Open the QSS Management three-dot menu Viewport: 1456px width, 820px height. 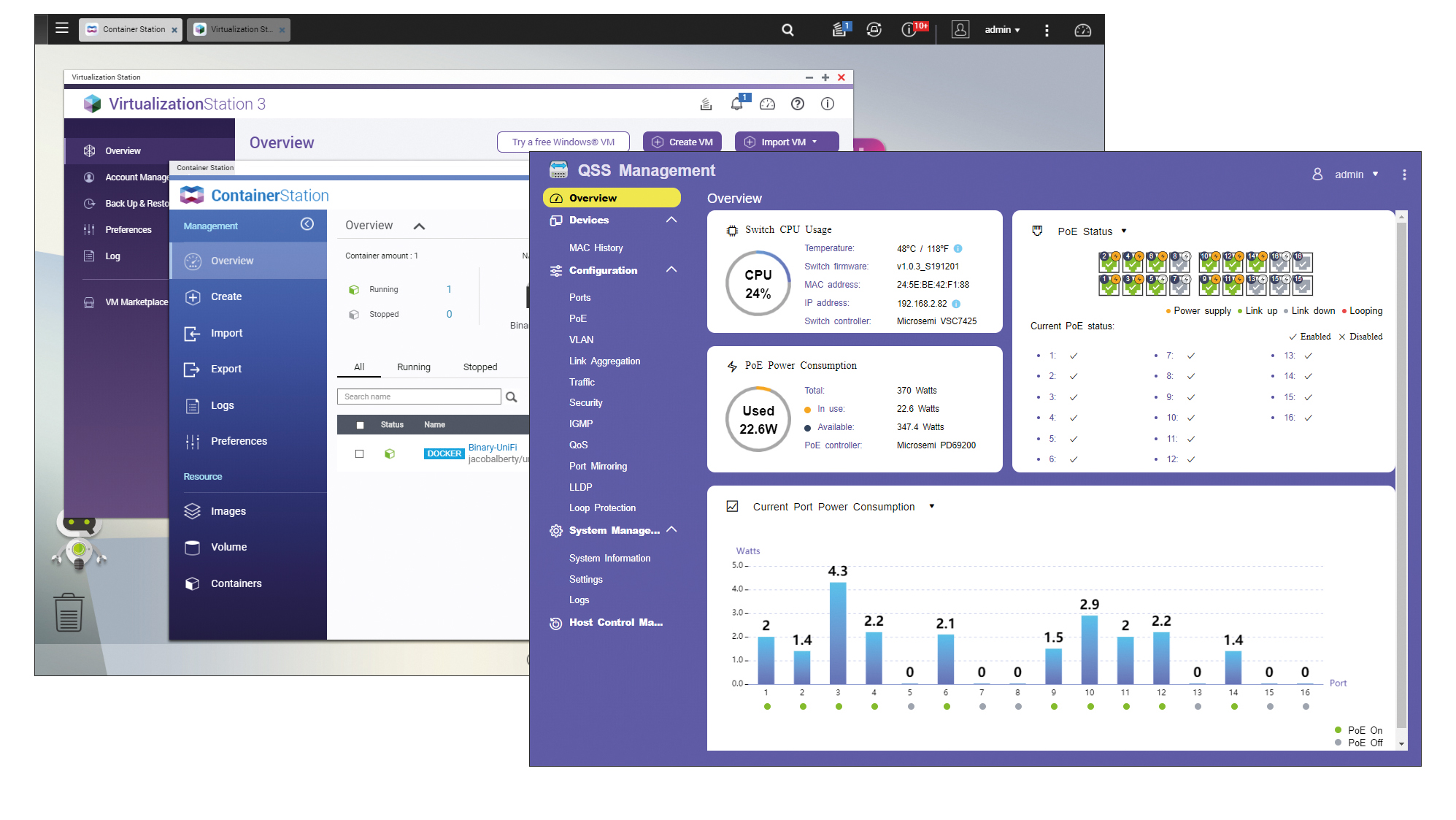pyautogui.click(x=1404, y=175)
